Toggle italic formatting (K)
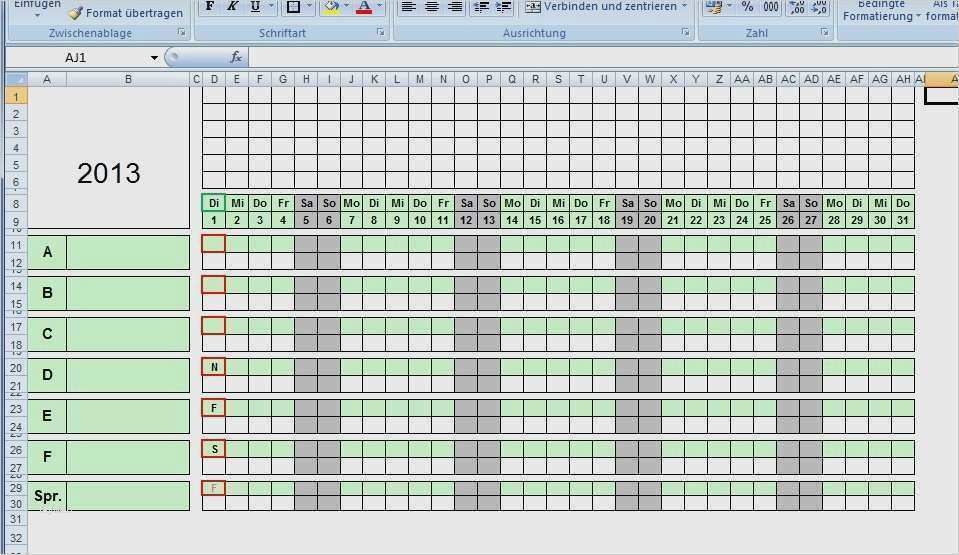The image size is (959, 555). coord(232,7)
